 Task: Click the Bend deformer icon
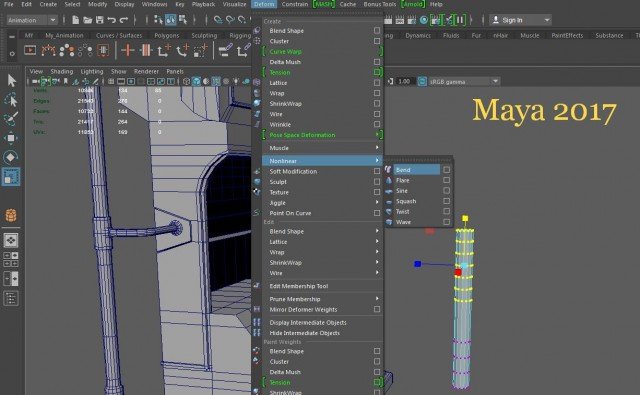[x=388, y=169]
